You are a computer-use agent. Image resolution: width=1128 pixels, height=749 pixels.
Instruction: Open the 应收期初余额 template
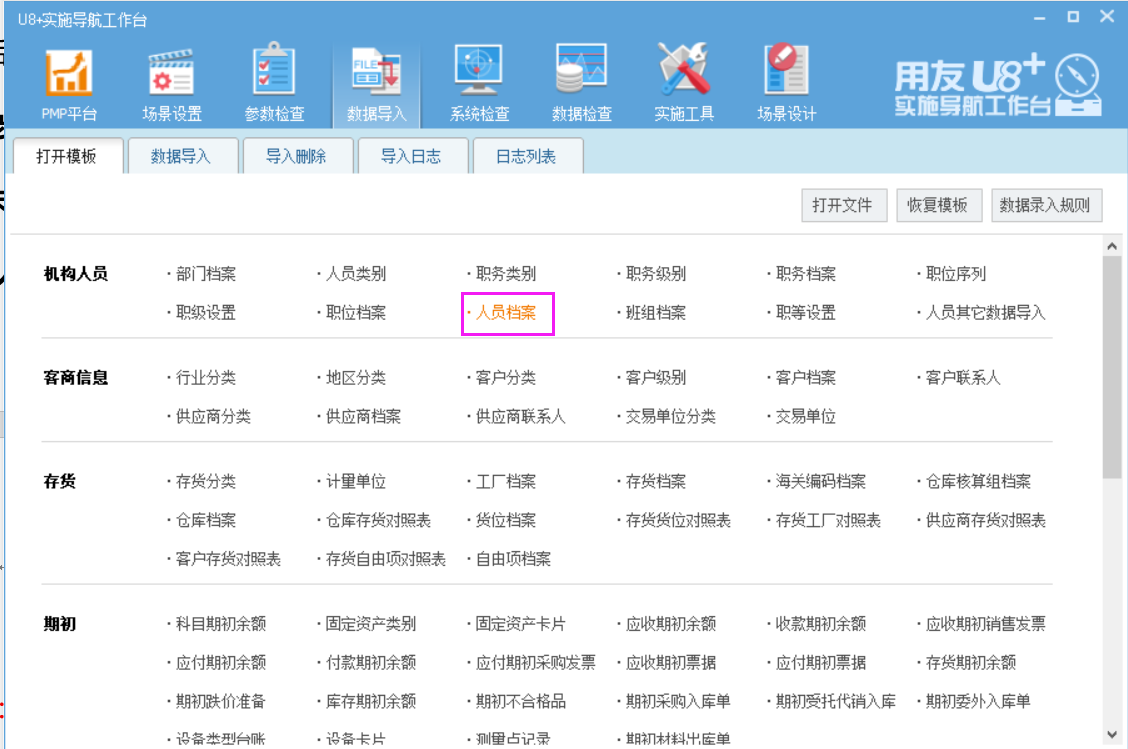tap(671, 624)
